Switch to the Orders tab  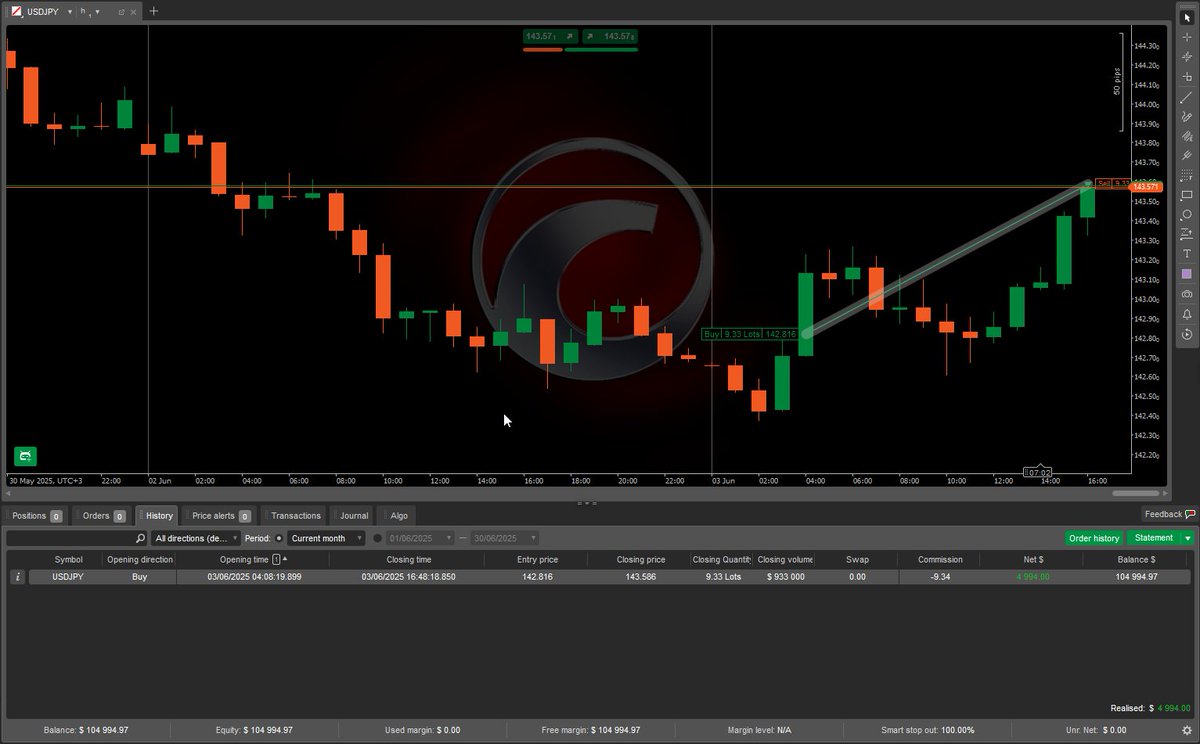click(103, 516)
